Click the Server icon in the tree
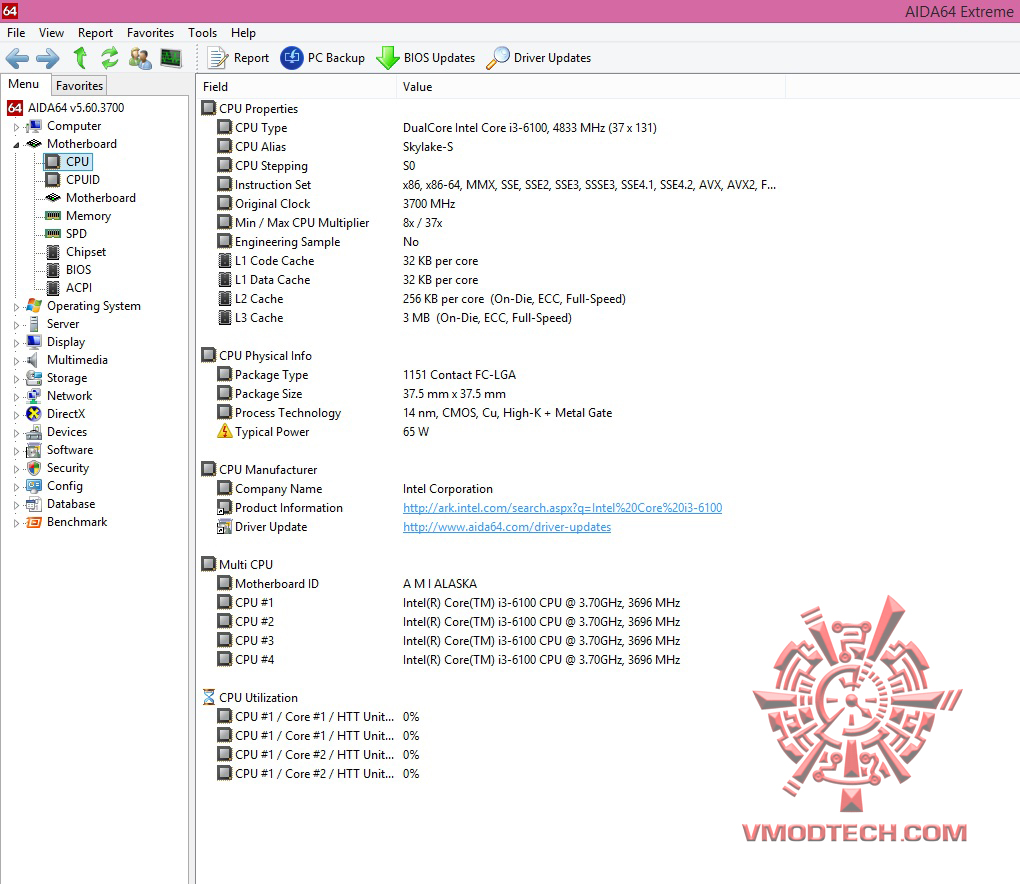The height and width of the screenshot is (884, 1020). pyautogui.click(x=34, y=323)
